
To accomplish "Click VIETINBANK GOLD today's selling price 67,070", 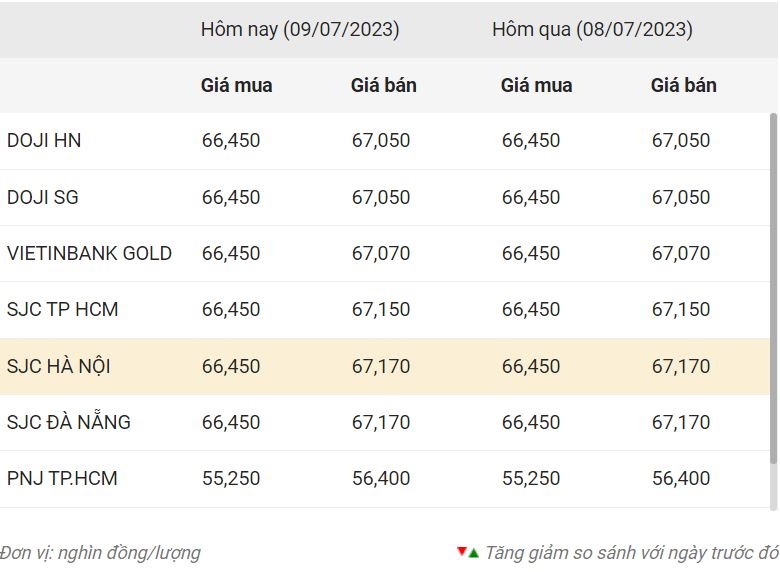I will coord(381,254).
